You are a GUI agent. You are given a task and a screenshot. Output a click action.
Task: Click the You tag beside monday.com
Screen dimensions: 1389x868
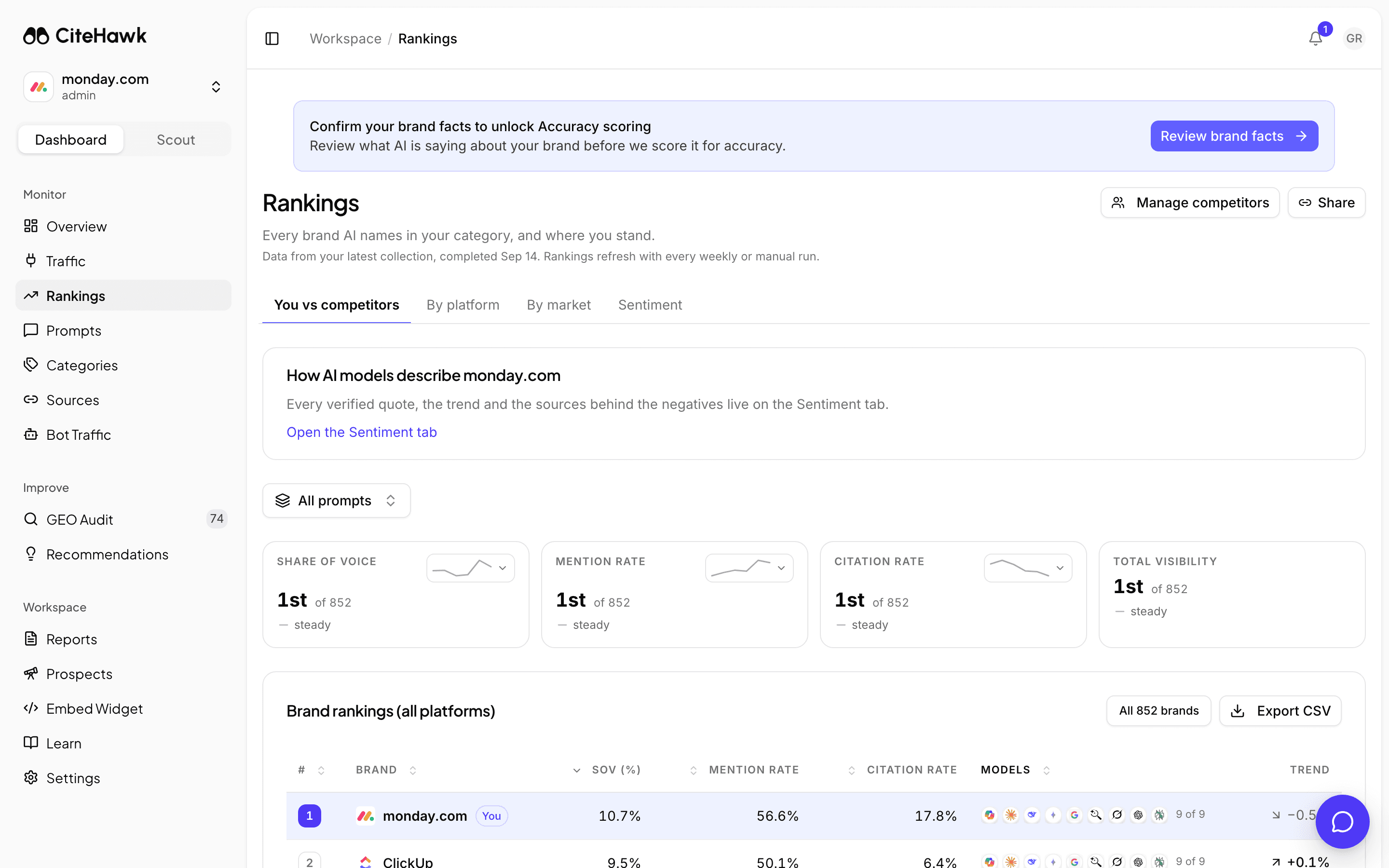(x=491, y=816)
